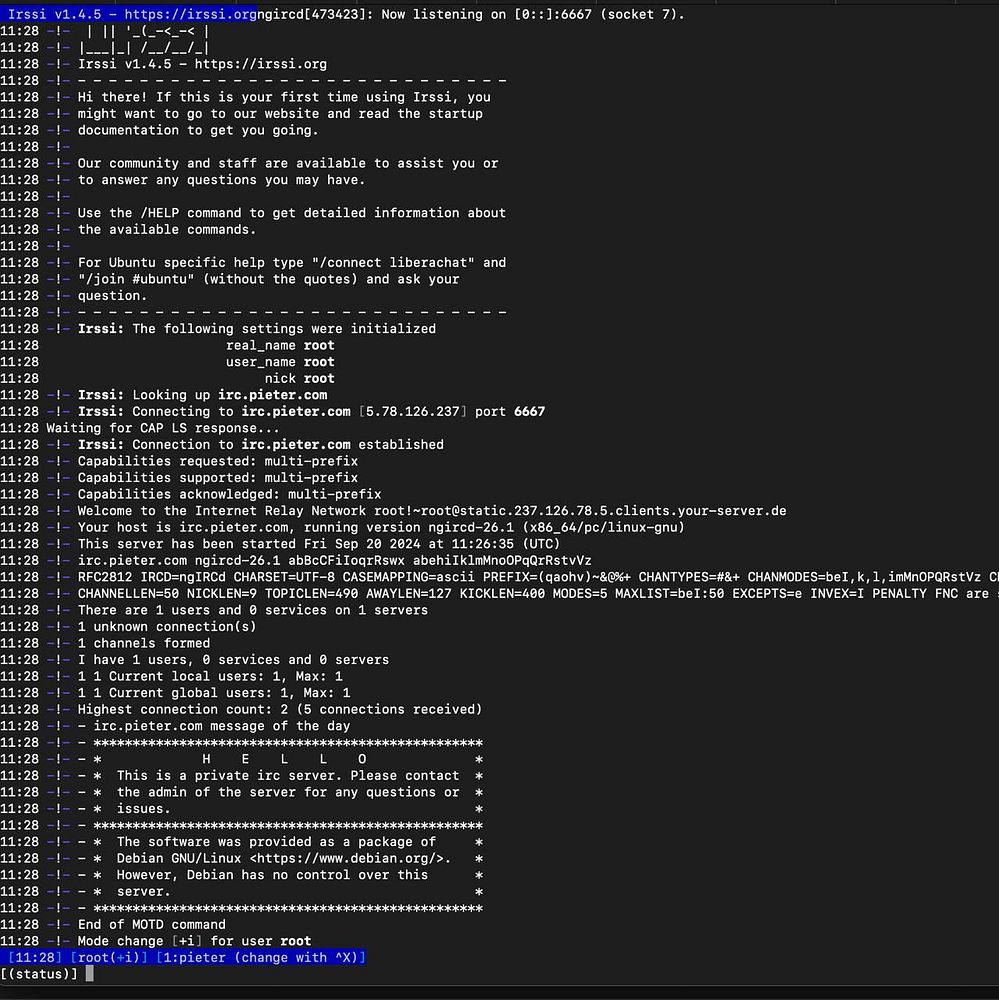Click 'Mode change [+i] for user root' line
This screenshot has height=1000, width=999.
click(x=194, y=942)
